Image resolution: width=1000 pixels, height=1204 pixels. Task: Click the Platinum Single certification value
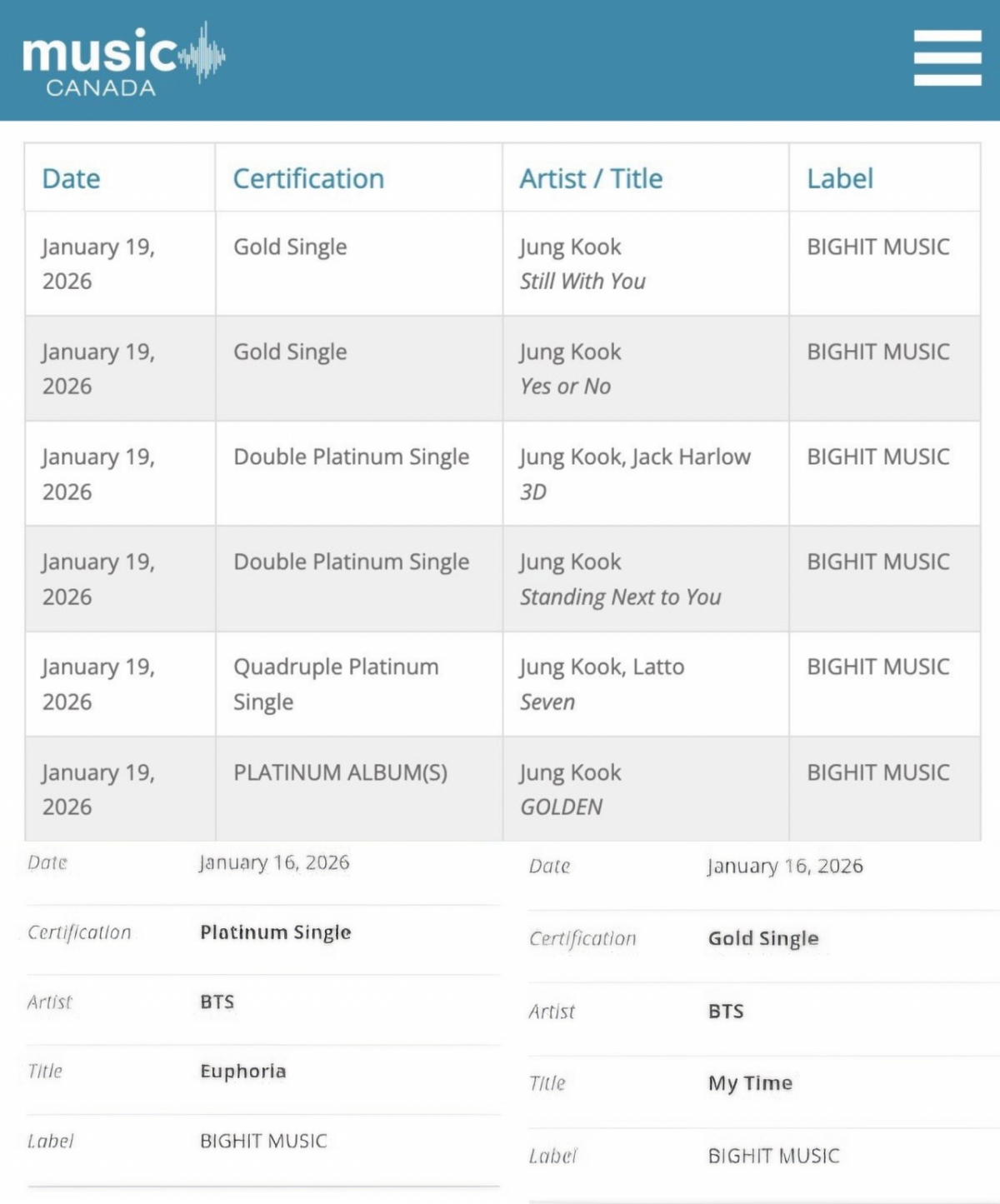coord(275,932)
